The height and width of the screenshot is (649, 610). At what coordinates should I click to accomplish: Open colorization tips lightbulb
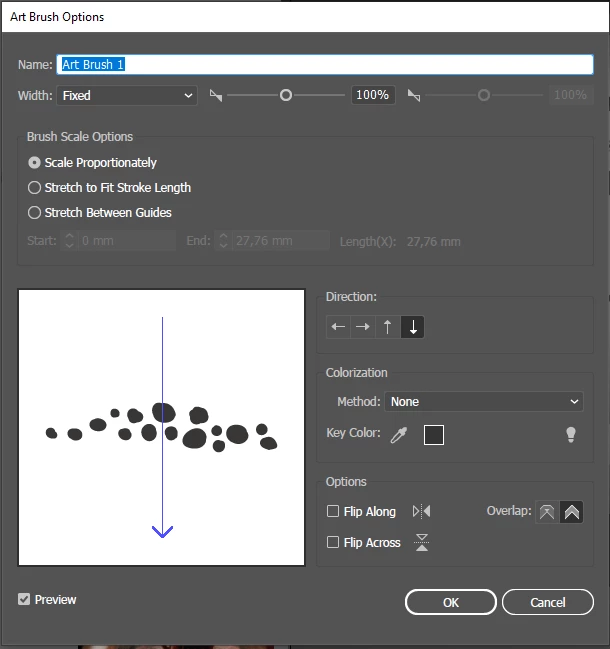(x=571, y=435)
